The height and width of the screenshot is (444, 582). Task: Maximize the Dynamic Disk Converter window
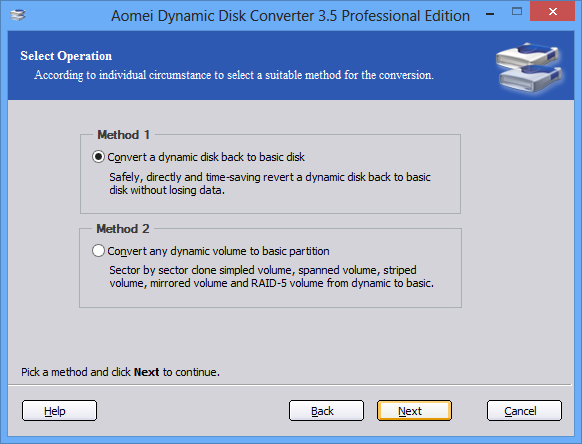[x=517, y=12]
